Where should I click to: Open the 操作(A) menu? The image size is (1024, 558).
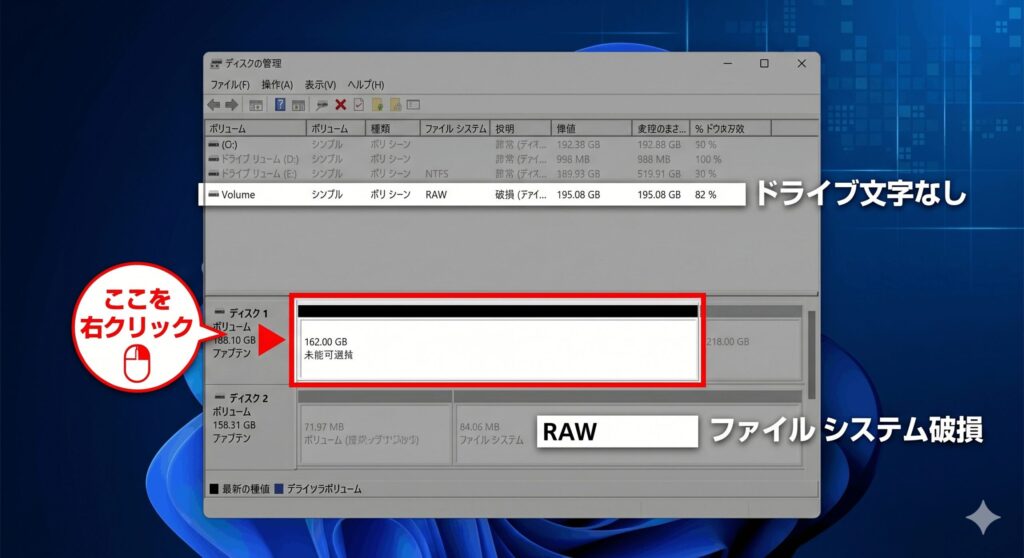(277, 85)
